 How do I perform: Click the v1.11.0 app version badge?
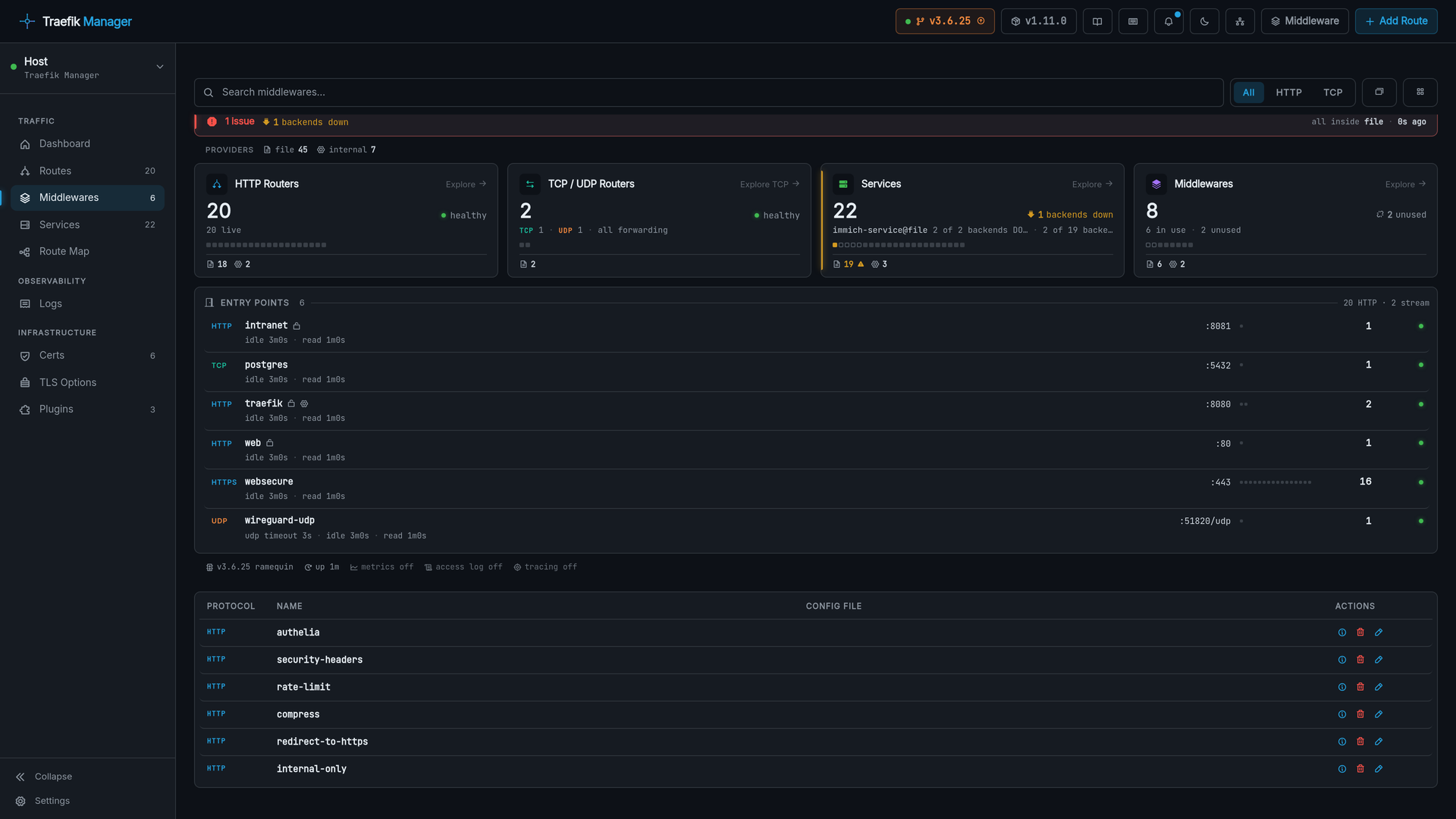(1038, 21)
